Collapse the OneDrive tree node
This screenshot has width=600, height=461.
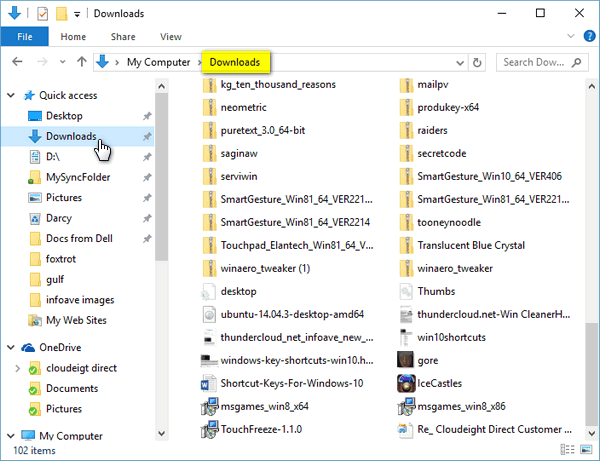coord(11,347)
